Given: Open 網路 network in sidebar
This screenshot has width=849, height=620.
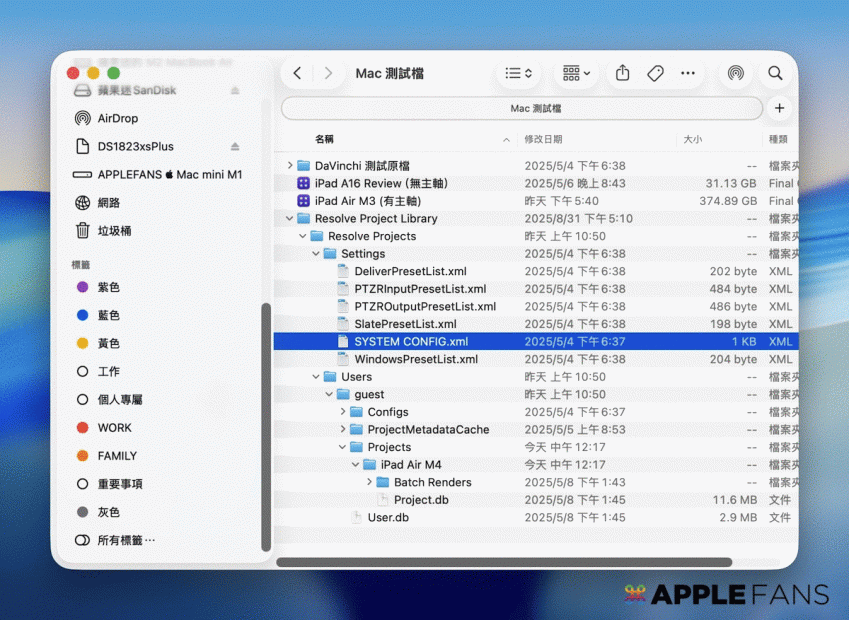Looking at the screenshot, I should (108, 202).
